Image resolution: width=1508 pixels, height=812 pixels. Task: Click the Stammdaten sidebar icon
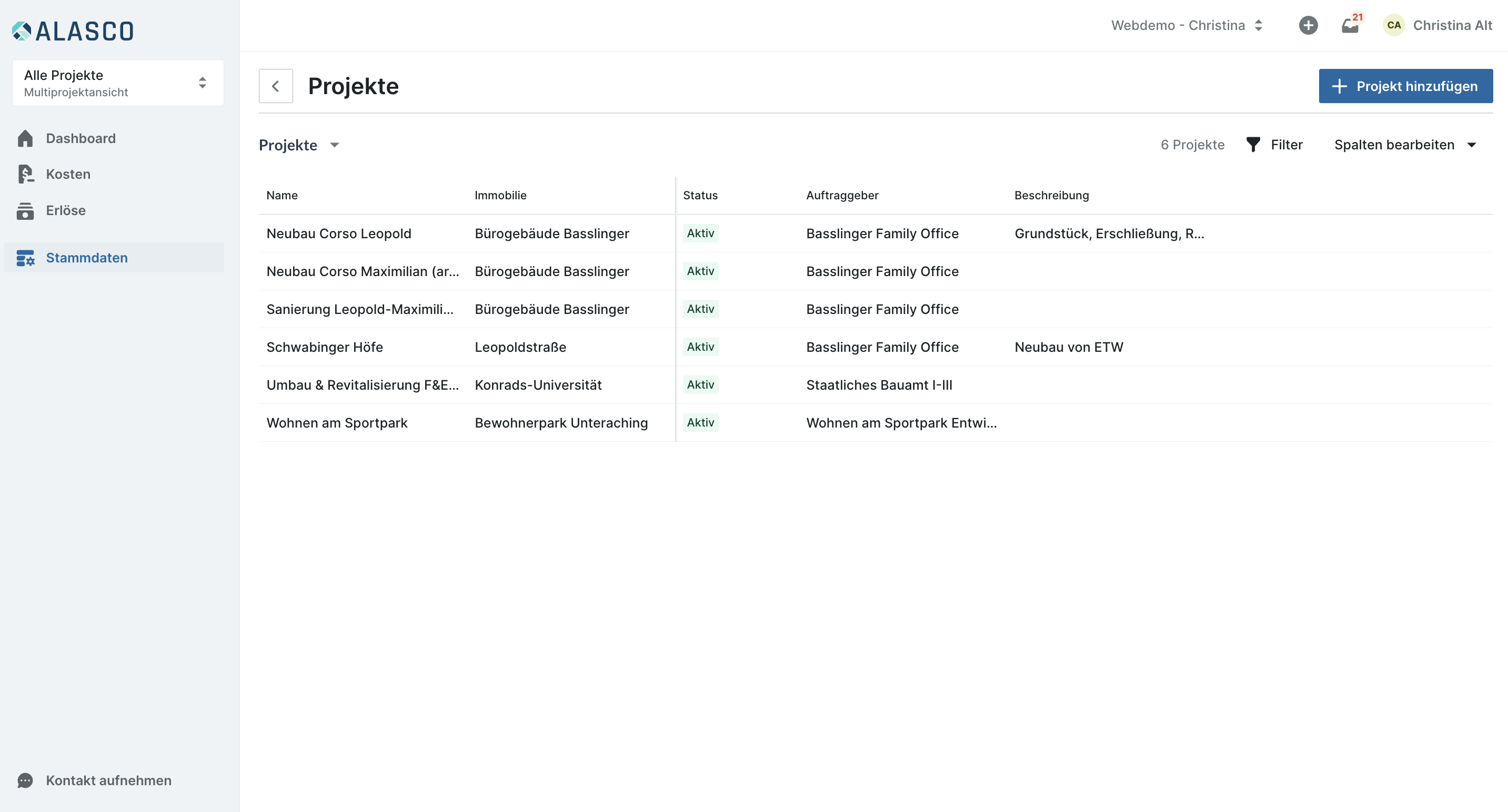click(25, 258)
